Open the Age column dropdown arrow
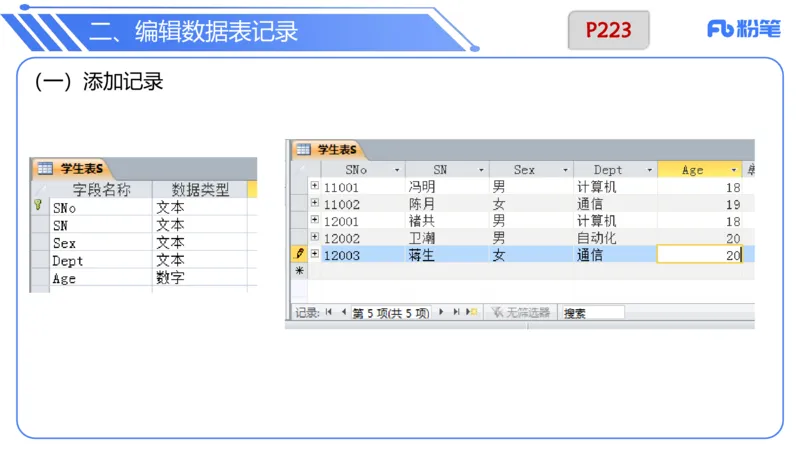The height and width of the screenshot is (450, 800). pyautogui.click(x=734, y=170)
